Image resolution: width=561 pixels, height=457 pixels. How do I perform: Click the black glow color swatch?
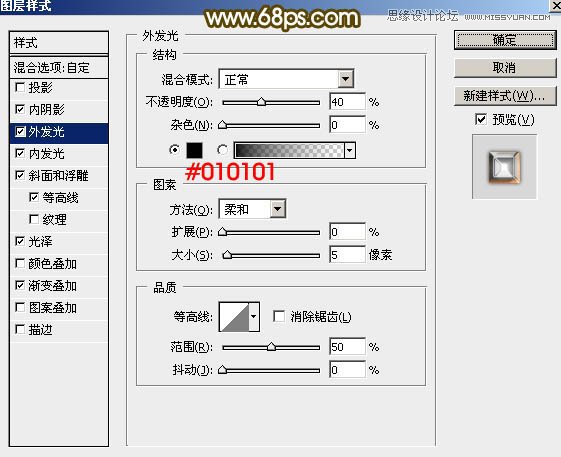click(x=194, y=150)
